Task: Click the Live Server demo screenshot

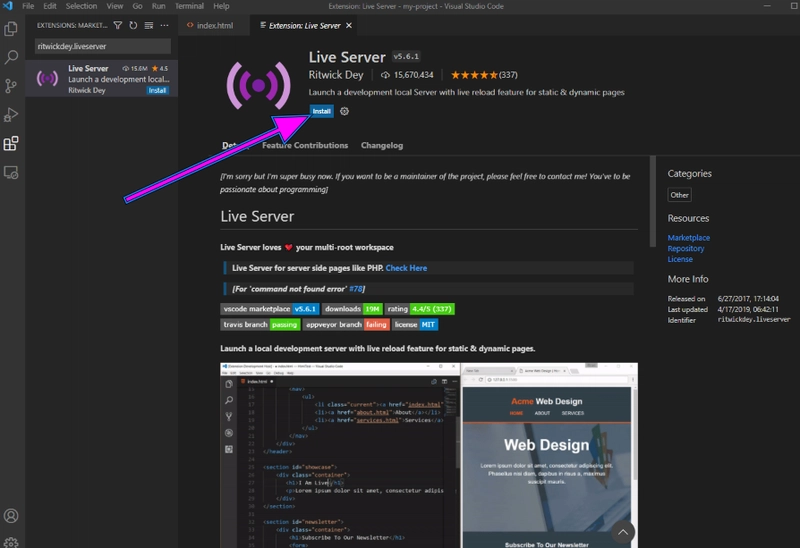Action: click(429, 455)
